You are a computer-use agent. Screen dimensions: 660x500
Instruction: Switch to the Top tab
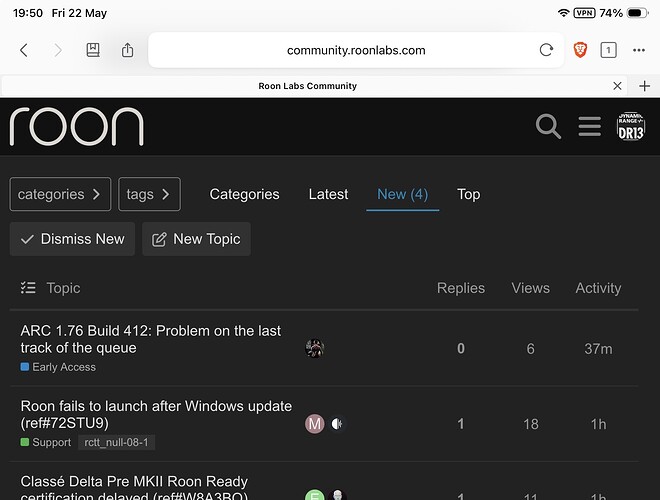pos(468,194)
